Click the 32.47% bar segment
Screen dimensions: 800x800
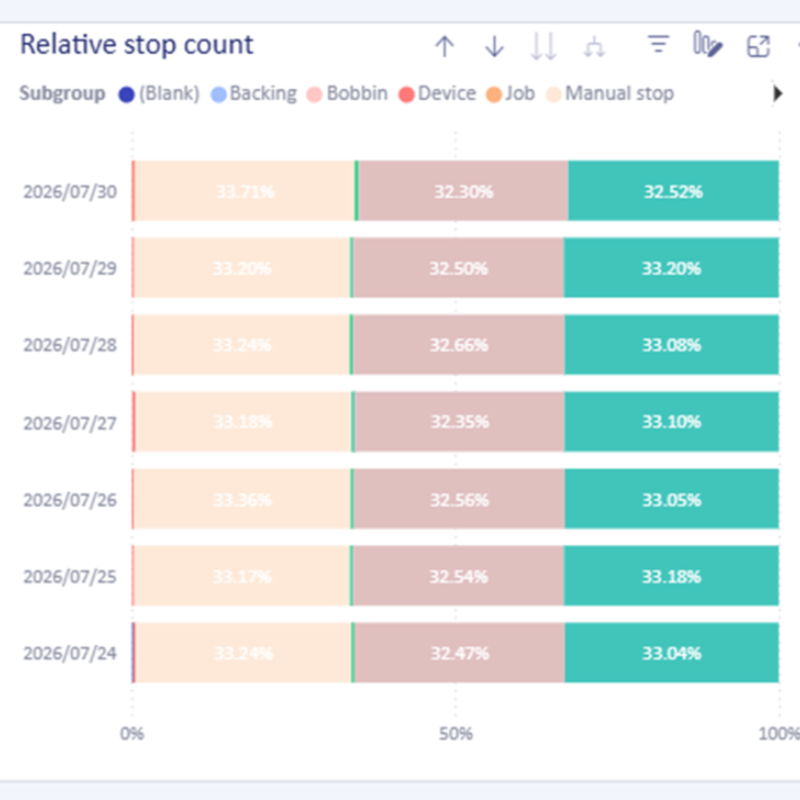pos(460,653)
